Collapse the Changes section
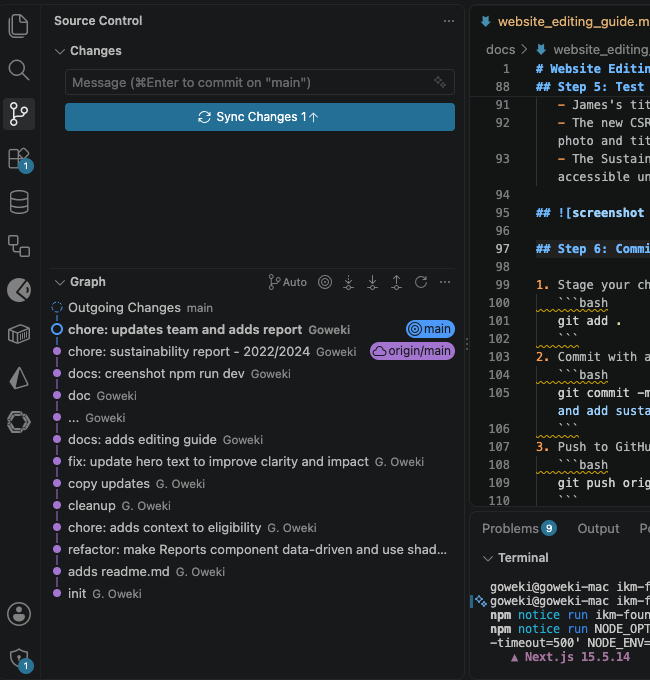The image size is (650, 680). pyautogui.click(x=60, y=51)
